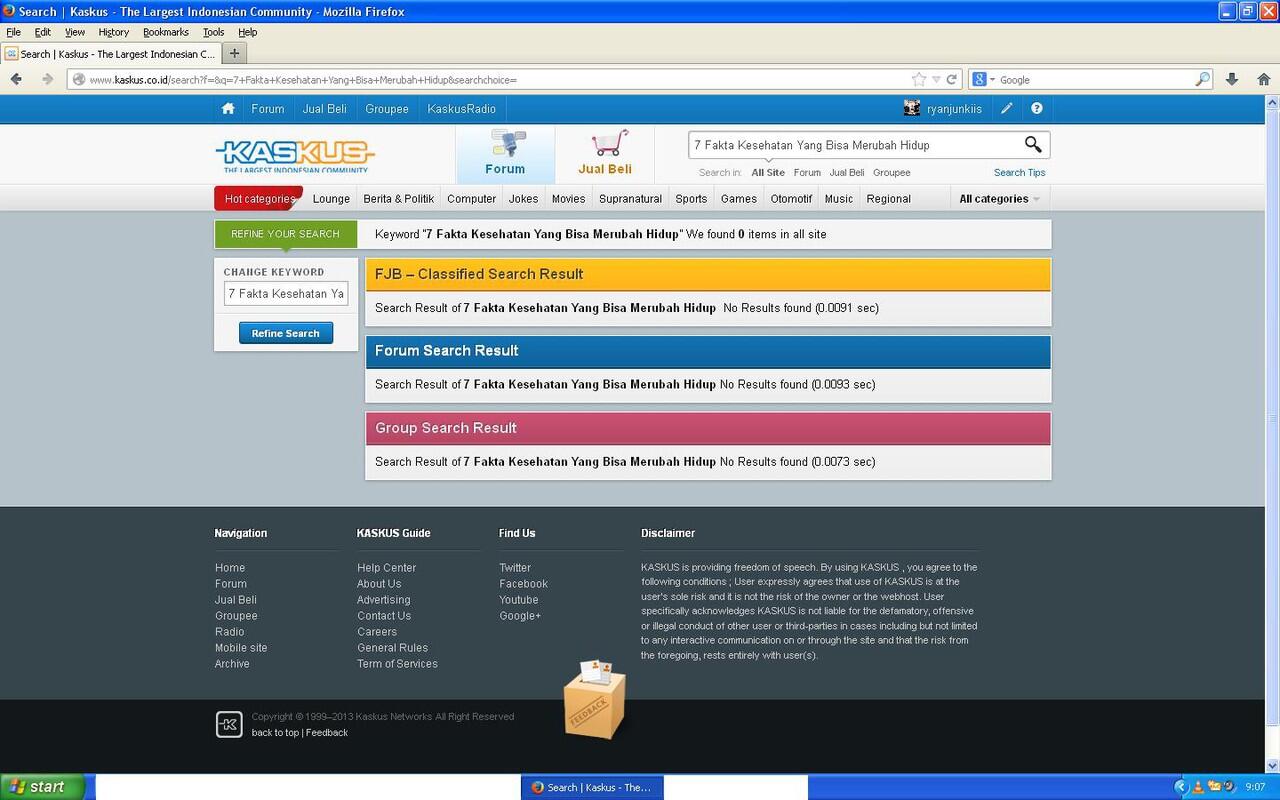Go to Firefox home page icon
The image size is (1280, 800).
[1264, 79]
